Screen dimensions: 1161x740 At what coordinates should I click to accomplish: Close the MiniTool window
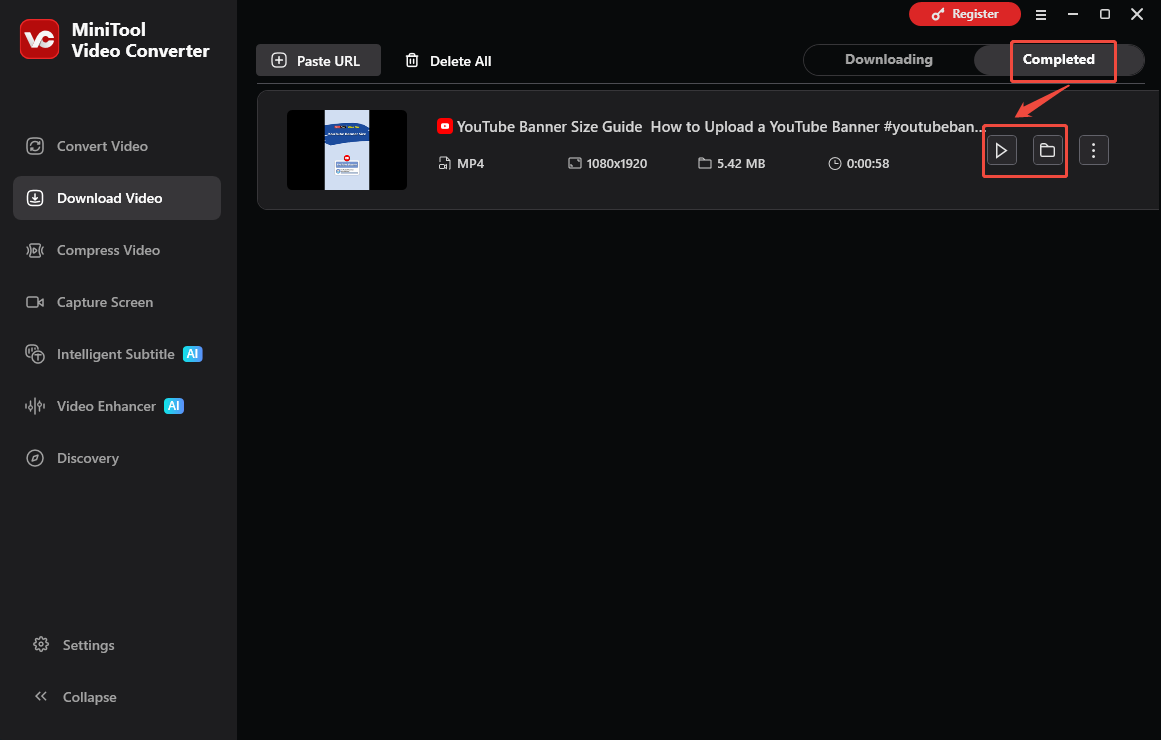tap(1137, 14)
